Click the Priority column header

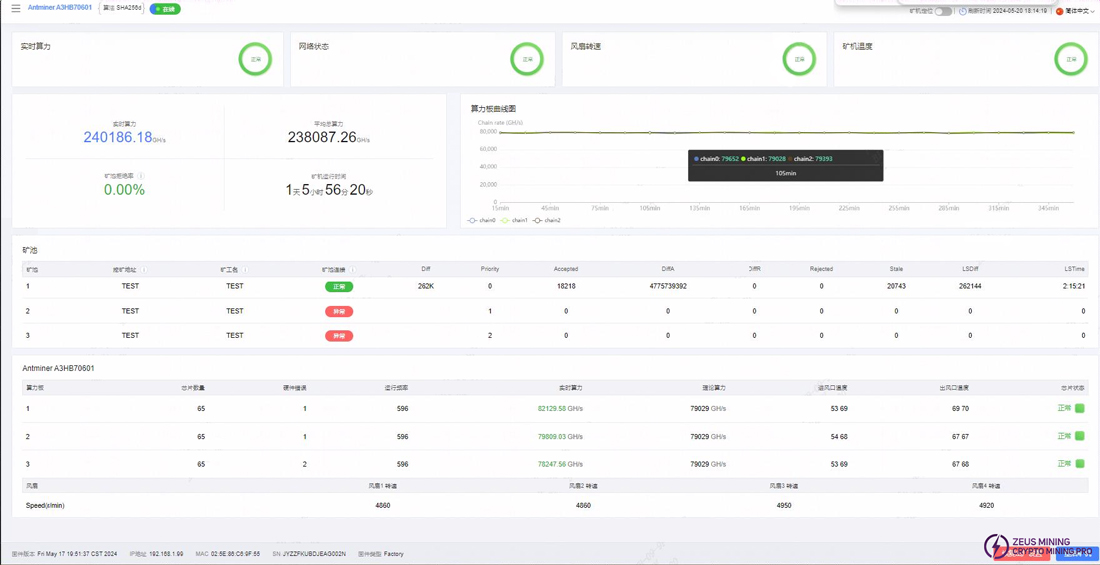pyautogui.click(x=490, y=270)
